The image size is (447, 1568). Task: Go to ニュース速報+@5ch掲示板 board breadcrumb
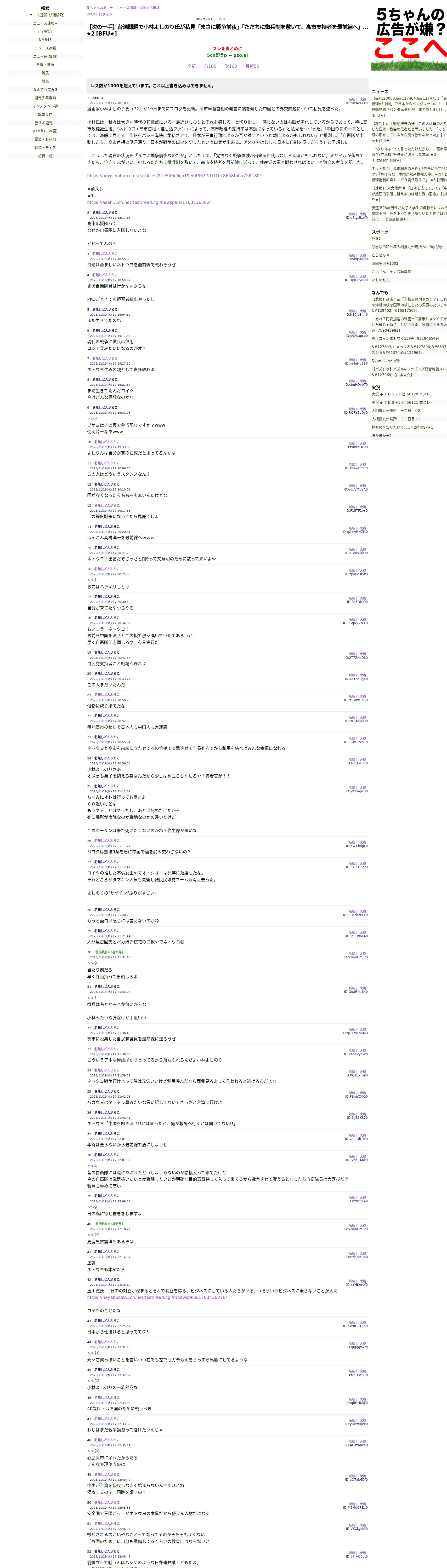click(138, 8)
